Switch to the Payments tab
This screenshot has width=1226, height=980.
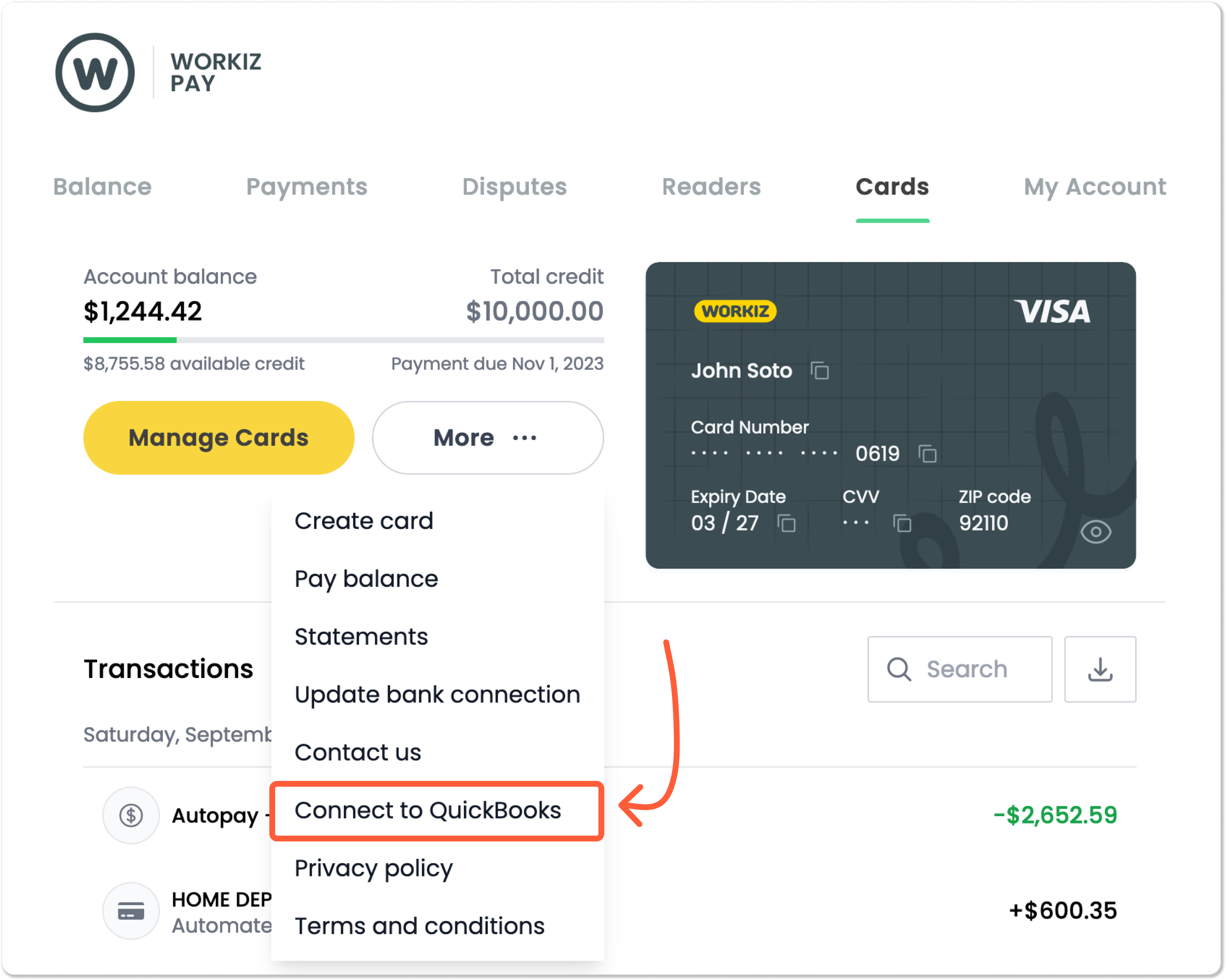pos(307,187)
